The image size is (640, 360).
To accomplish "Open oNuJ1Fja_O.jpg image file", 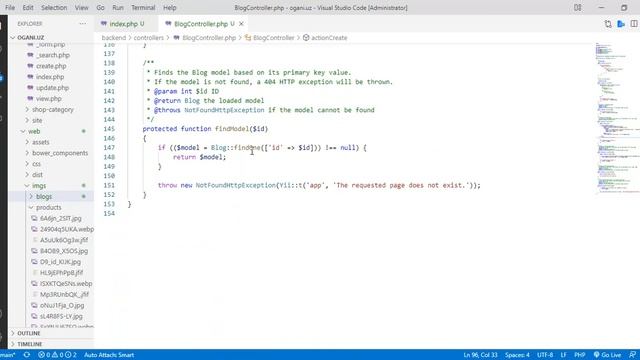I will click(x=62, y=305).
